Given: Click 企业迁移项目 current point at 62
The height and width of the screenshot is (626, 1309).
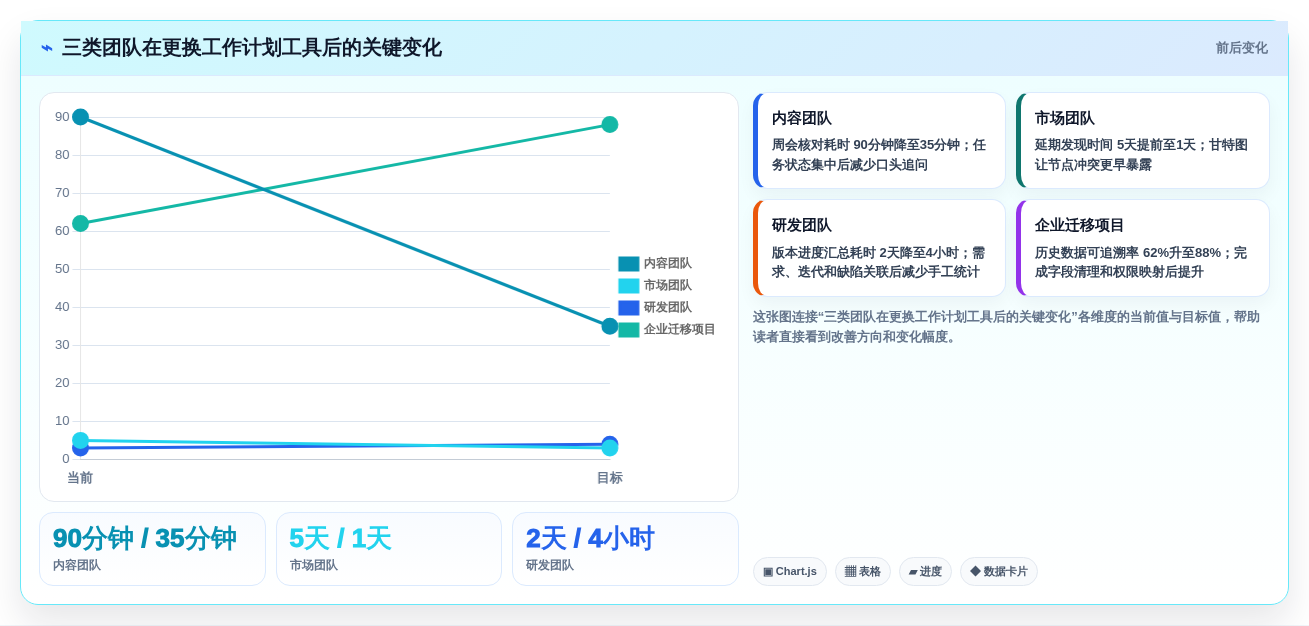Looking at the screenshot, I should [81, 223].
